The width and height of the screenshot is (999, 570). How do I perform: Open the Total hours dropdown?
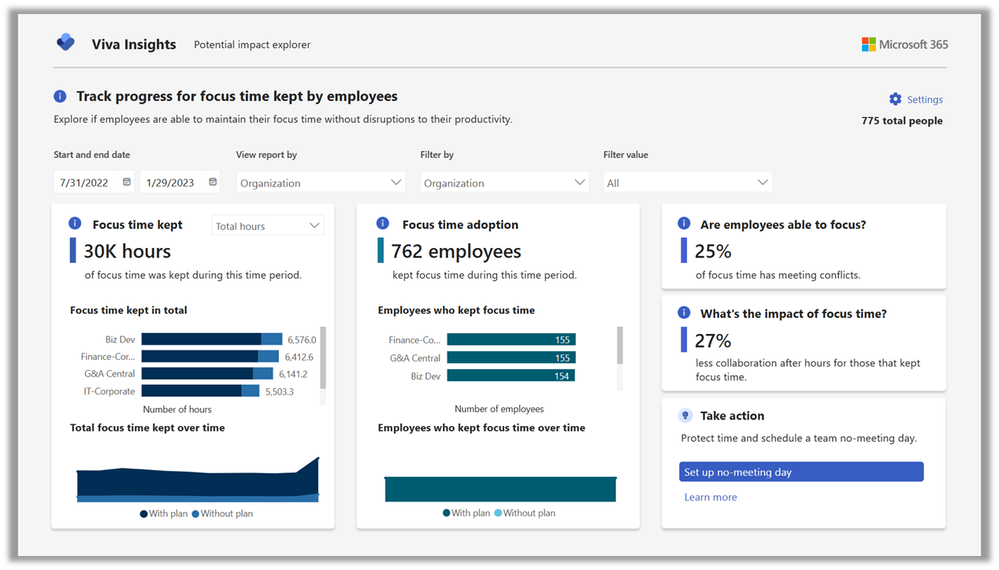[x=268, y=225]
